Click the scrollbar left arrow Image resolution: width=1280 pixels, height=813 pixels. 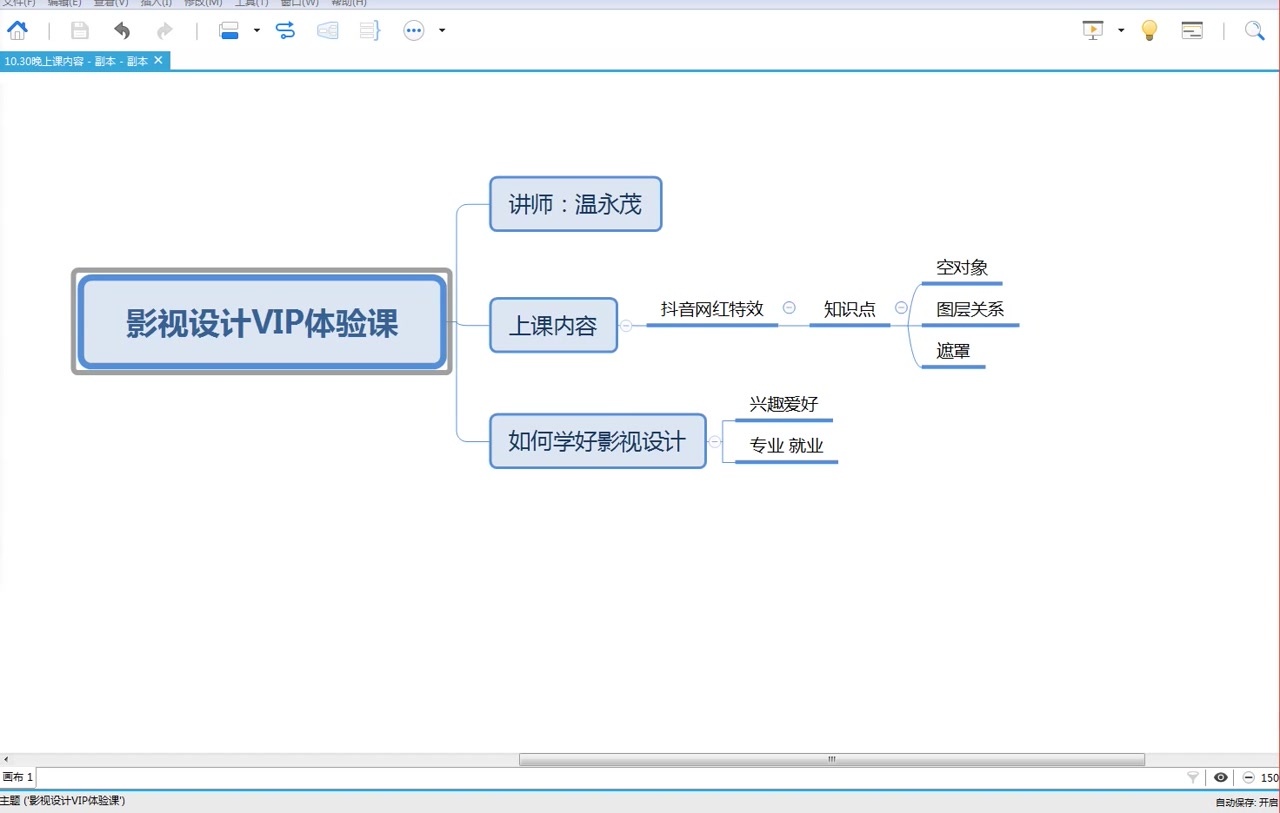[6, 759]
